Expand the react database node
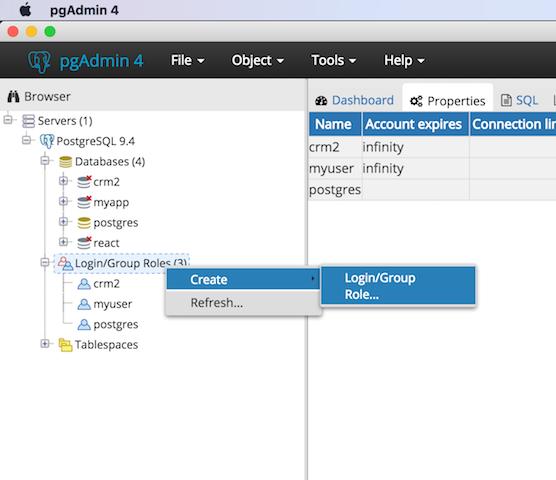Viewport: 556px width, 480px height. [63, 242]
